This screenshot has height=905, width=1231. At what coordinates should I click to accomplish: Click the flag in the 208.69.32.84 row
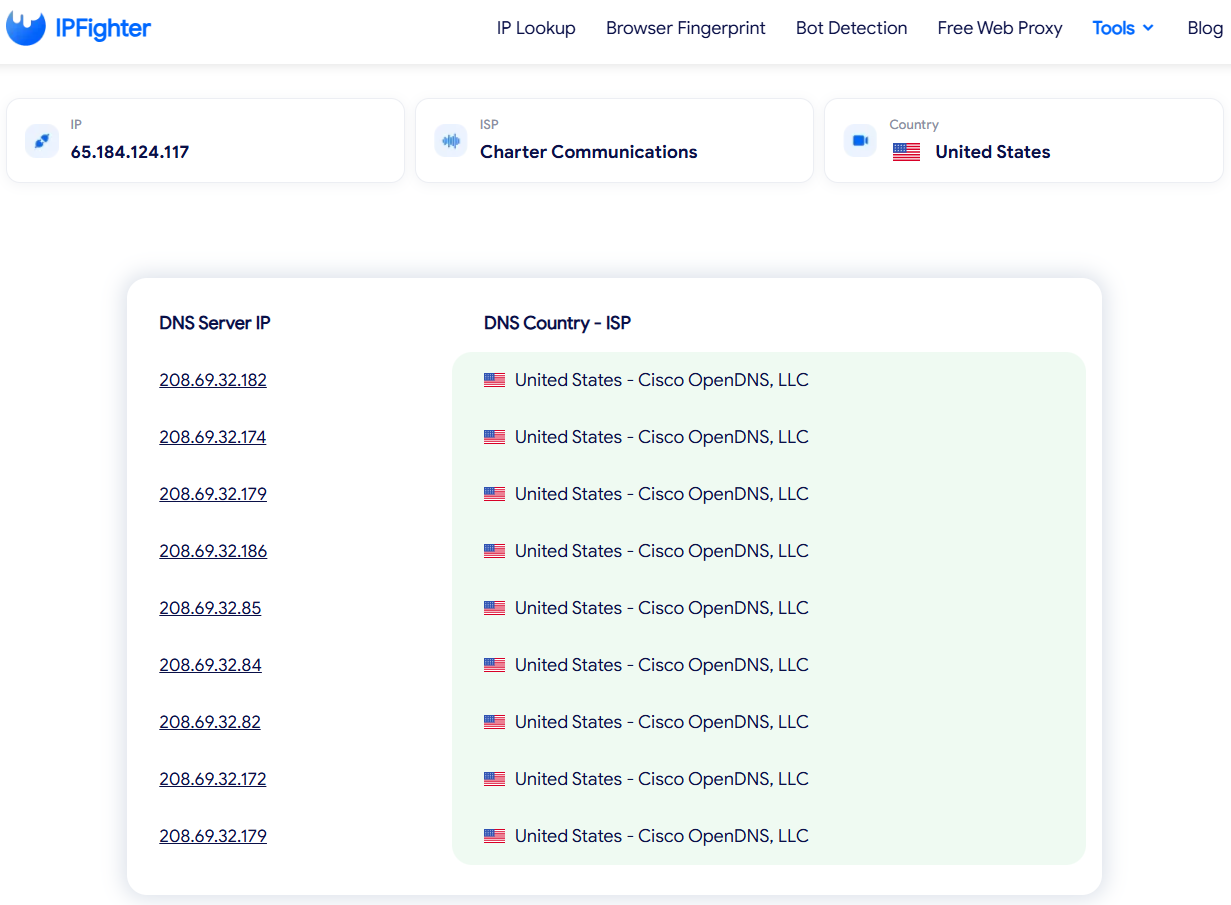(494, 665)
